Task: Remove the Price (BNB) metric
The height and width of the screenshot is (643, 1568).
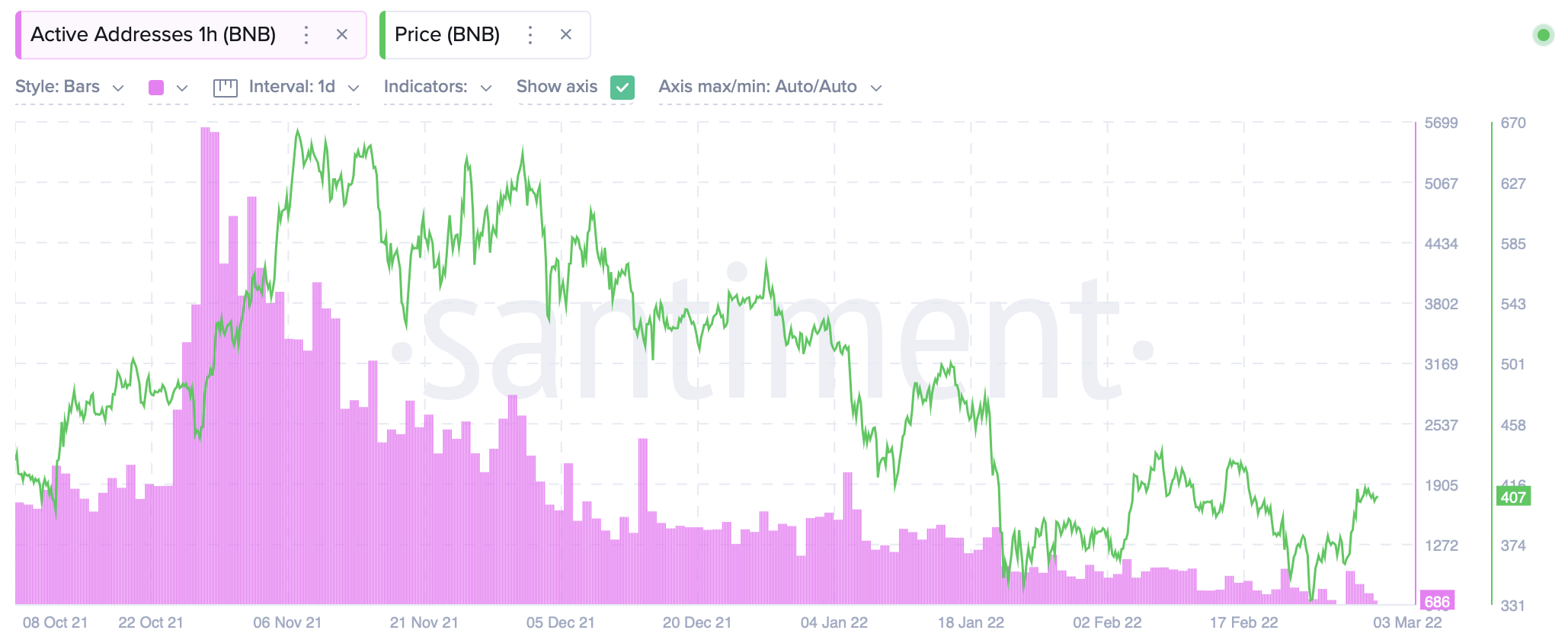Action: 566,34
